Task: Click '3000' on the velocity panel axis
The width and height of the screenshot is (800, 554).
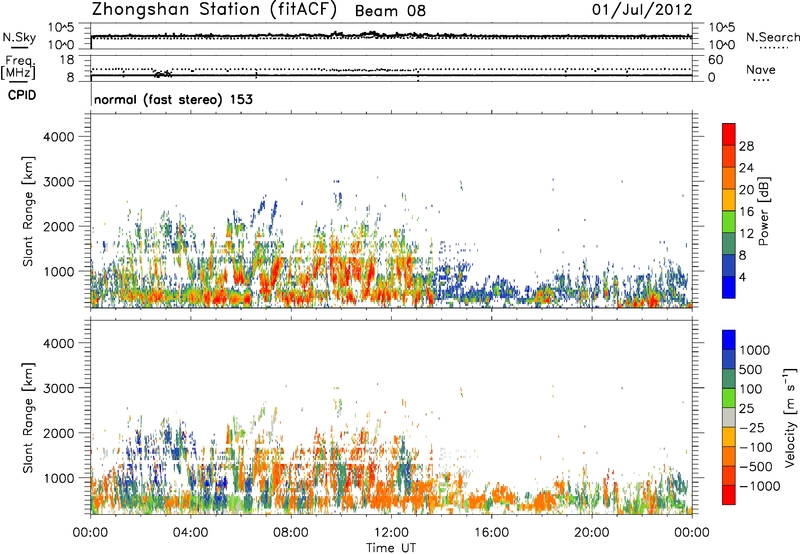Action: click(59, 388)
